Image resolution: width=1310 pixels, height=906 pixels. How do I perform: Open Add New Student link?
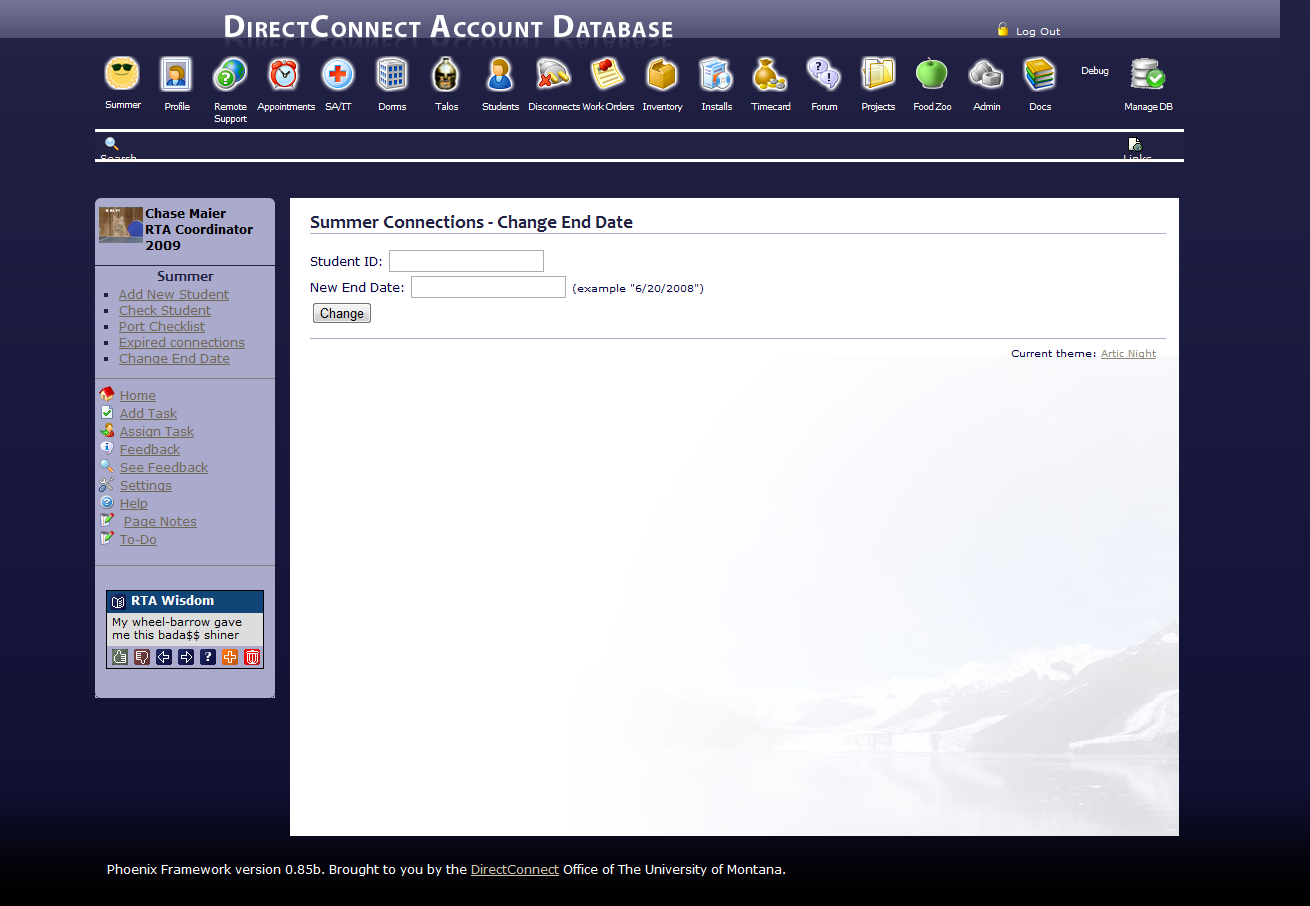tap(174, 294)
